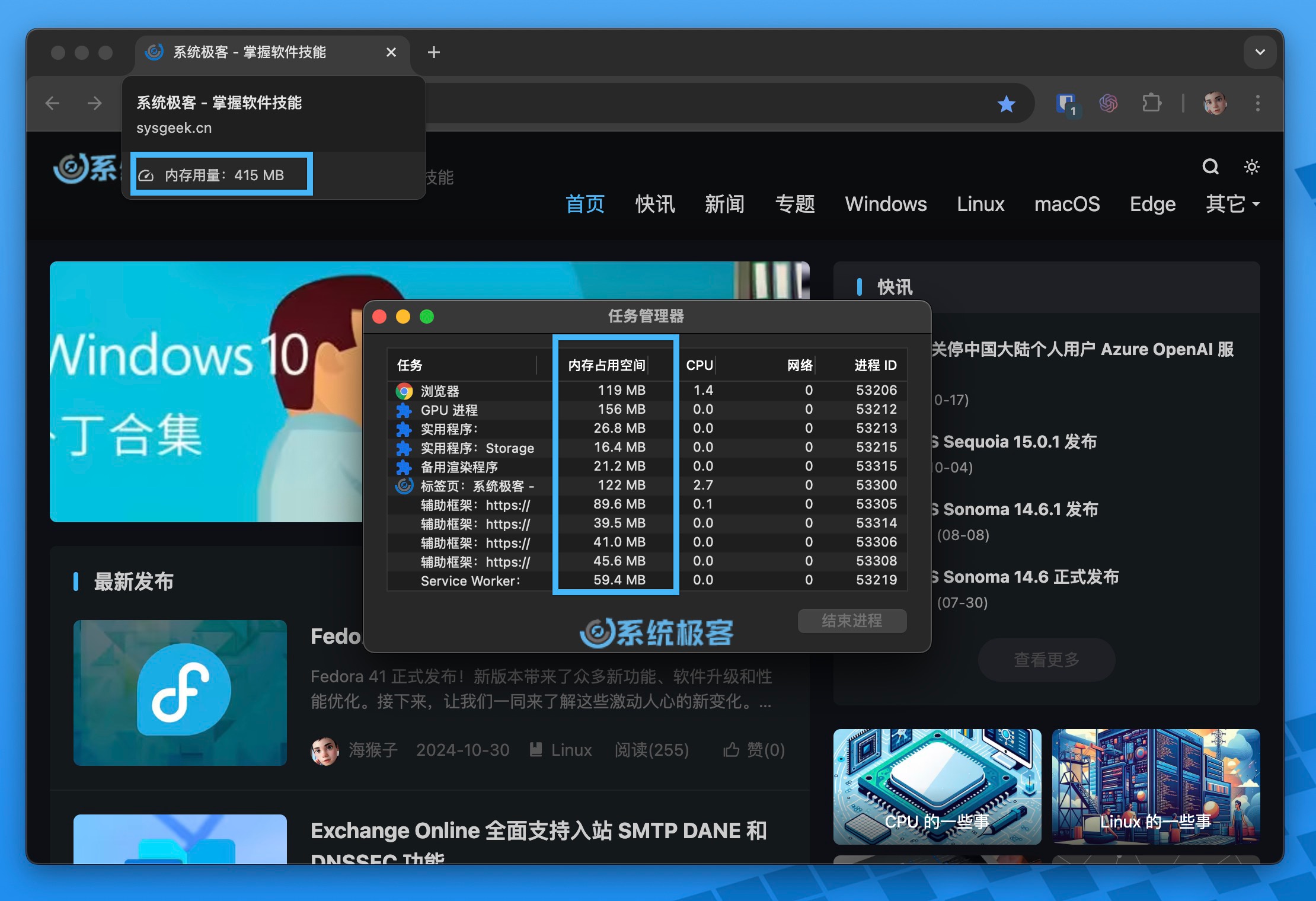This screenshot has width=1316, height=901.
Task: Open the Extensions puzzle-piece menu
Action: pos(1151,103)
